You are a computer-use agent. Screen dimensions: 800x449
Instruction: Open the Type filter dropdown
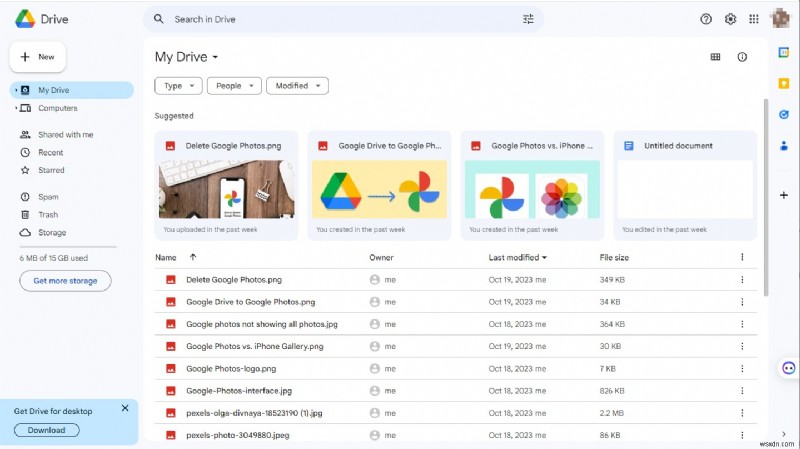[x=178, y=86]
